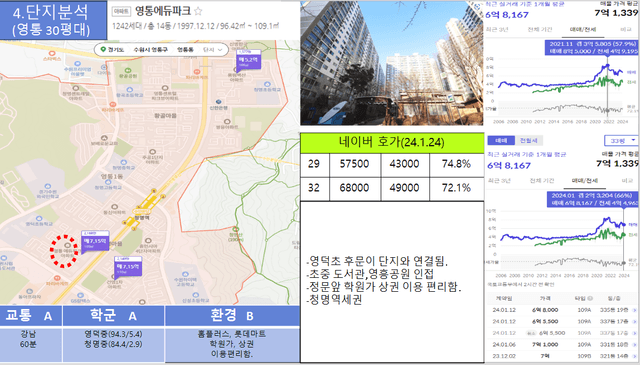Select the 49000 table cell

404,188
